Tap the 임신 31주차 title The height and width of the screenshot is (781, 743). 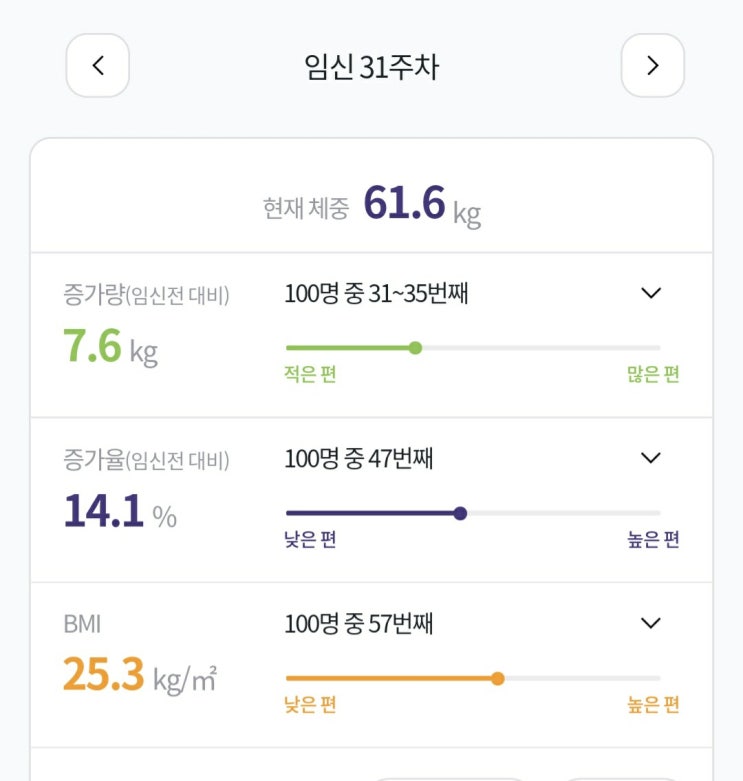click(x=372, y=66)
